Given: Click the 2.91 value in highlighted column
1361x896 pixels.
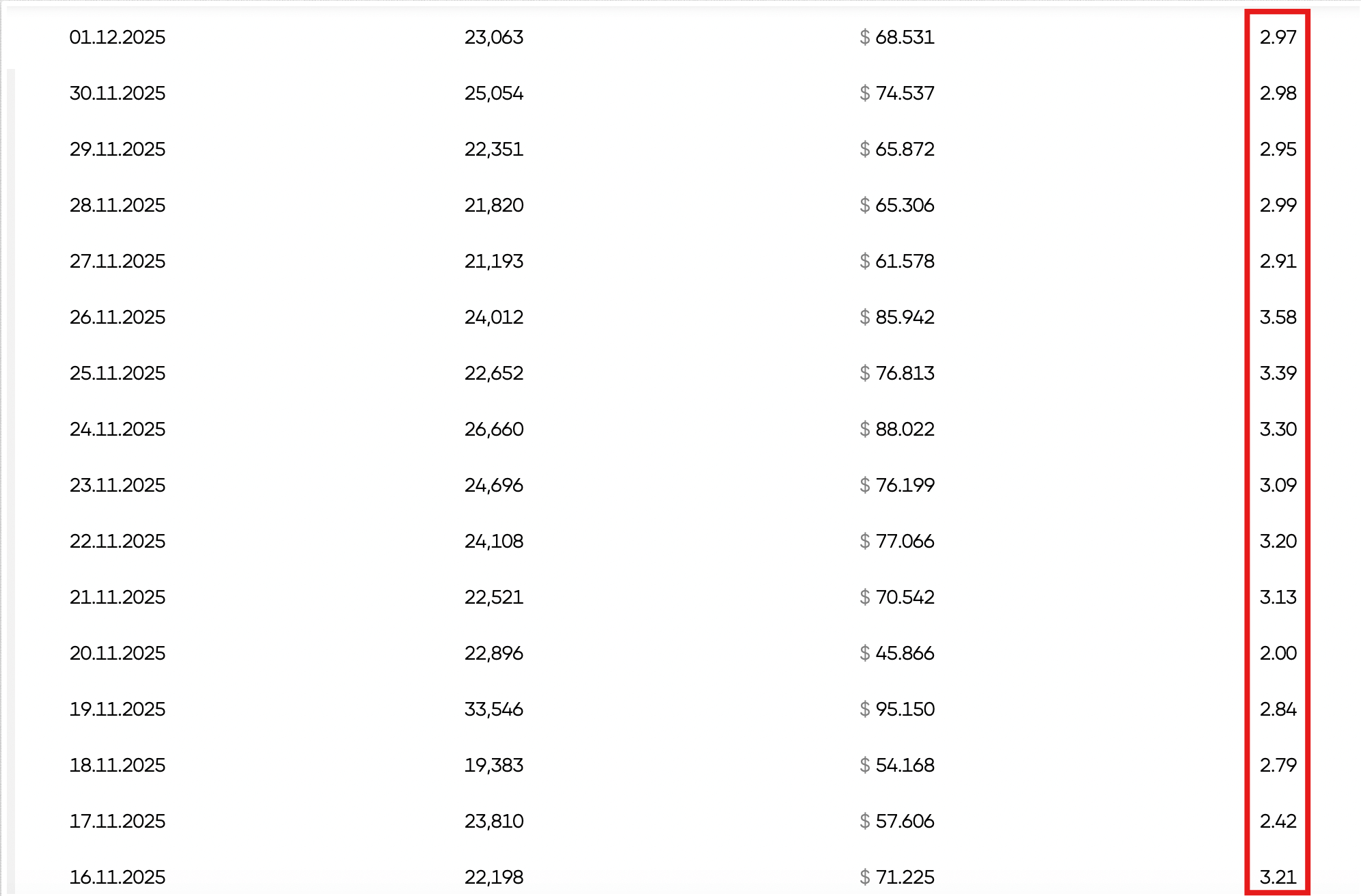Looking at the screenshot, I should click(1278, 261).
